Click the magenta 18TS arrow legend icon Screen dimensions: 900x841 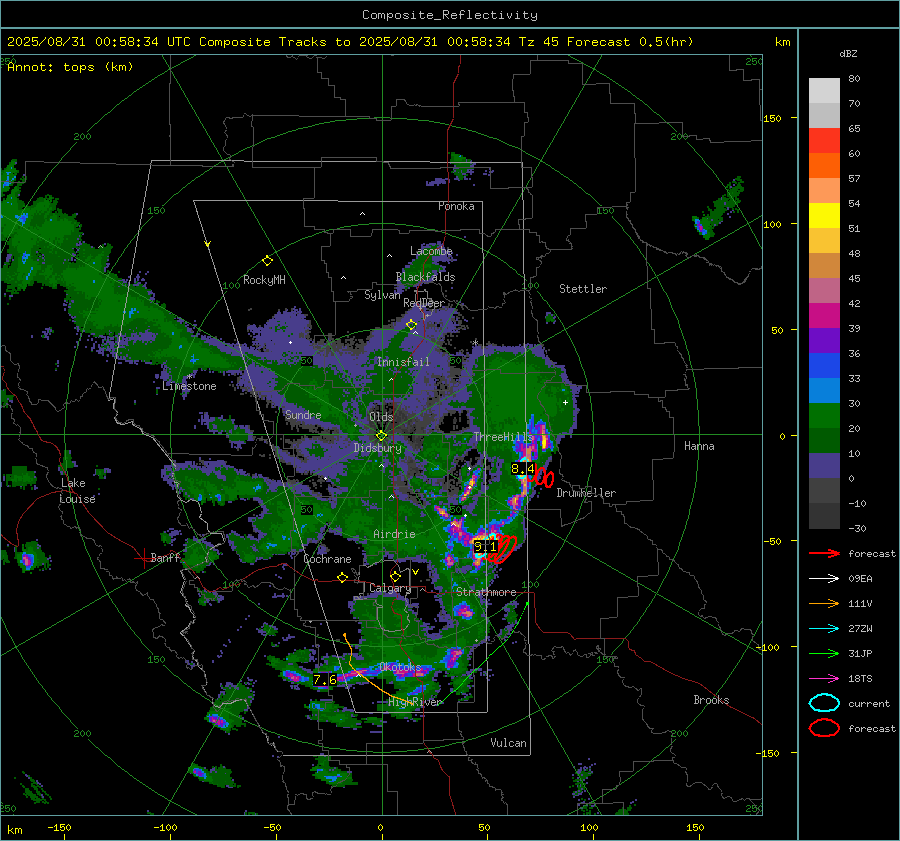click(824, 679)
